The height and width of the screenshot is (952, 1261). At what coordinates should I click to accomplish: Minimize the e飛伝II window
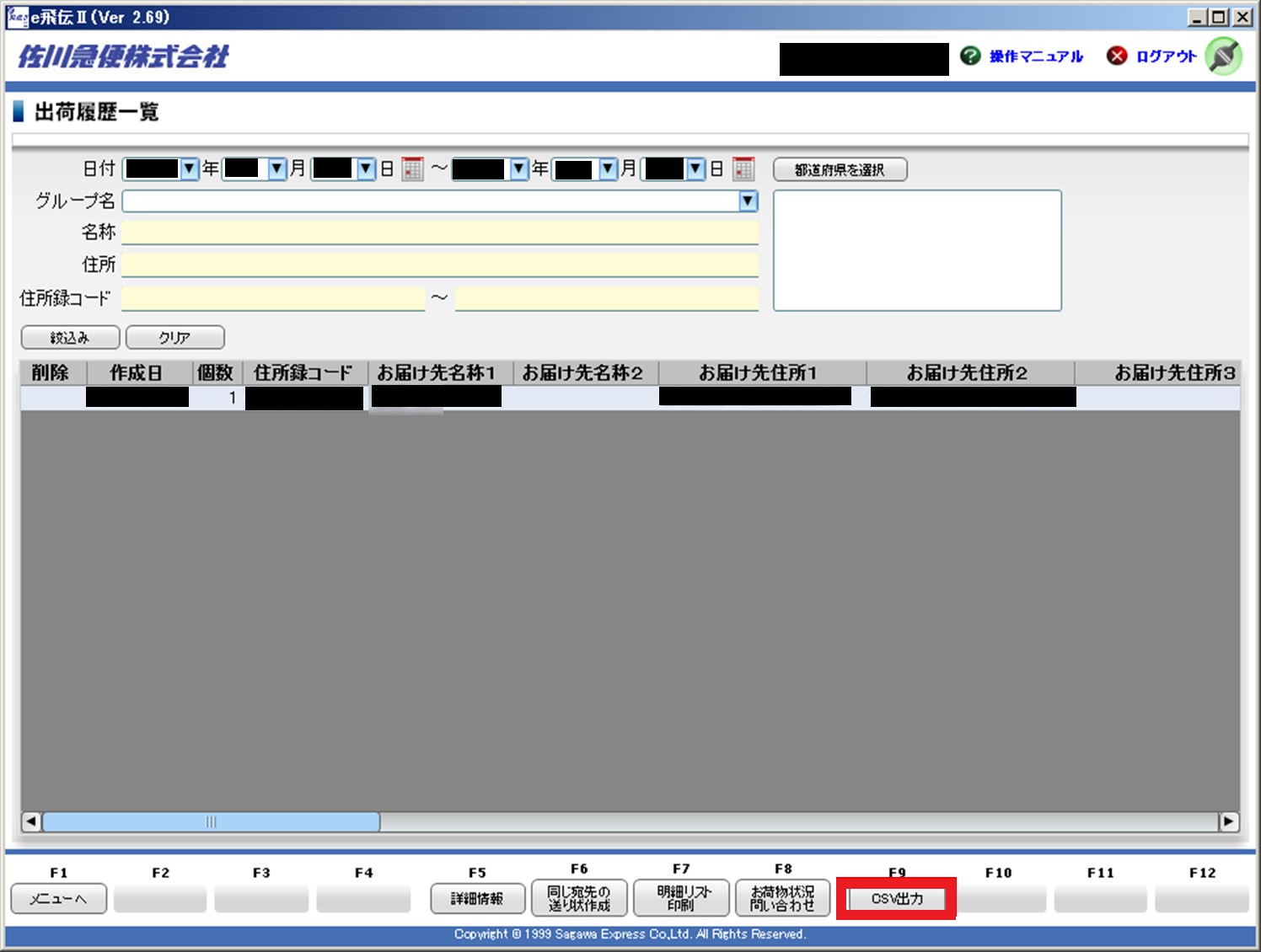1197,17
